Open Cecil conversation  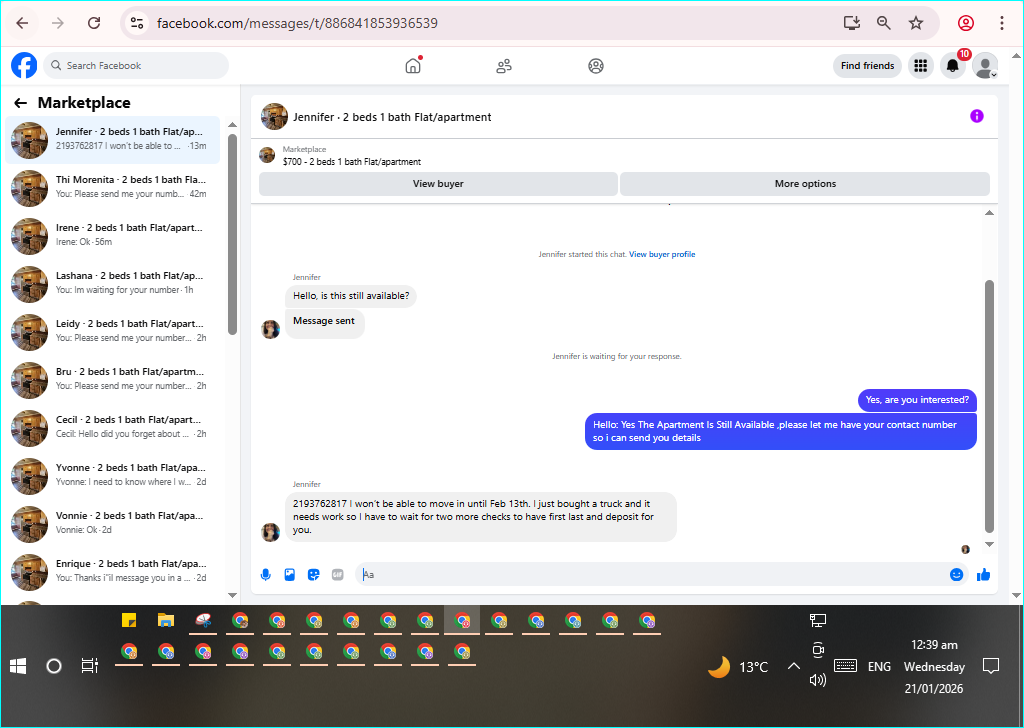112,428
